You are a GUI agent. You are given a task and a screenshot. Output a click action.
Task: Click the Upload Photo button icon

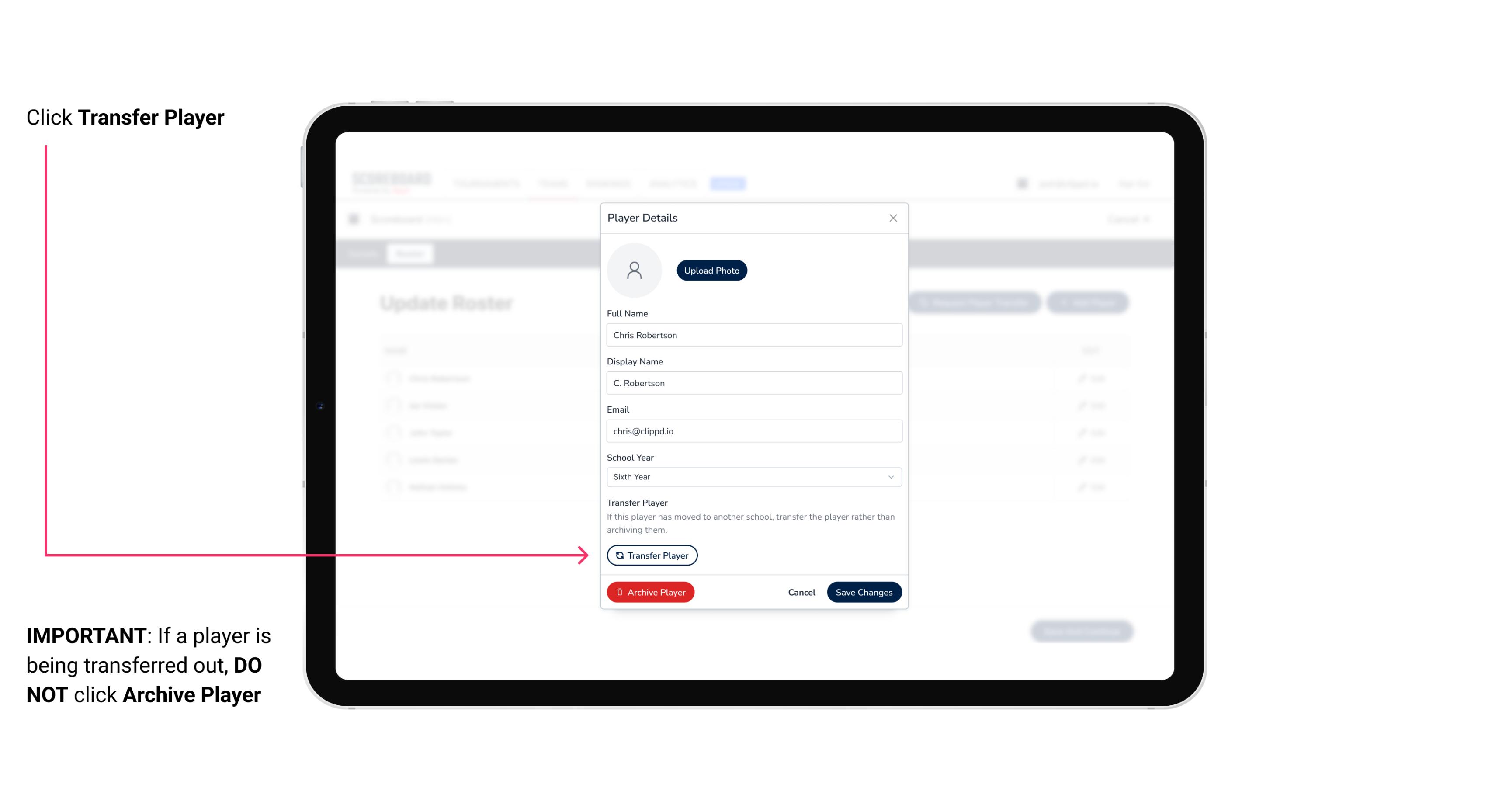tap(712, 271)
